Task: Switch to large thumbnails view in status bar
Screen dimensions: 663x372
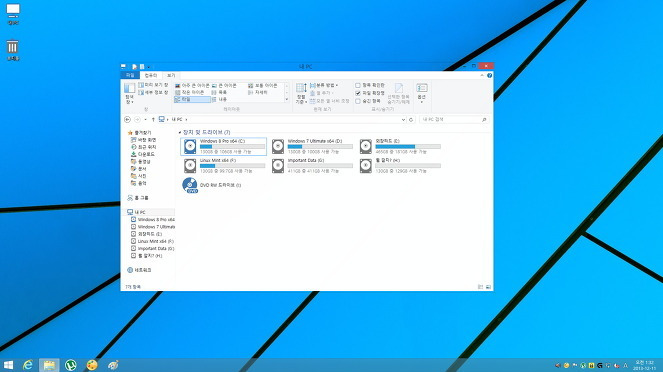Action: coord(488,287)
